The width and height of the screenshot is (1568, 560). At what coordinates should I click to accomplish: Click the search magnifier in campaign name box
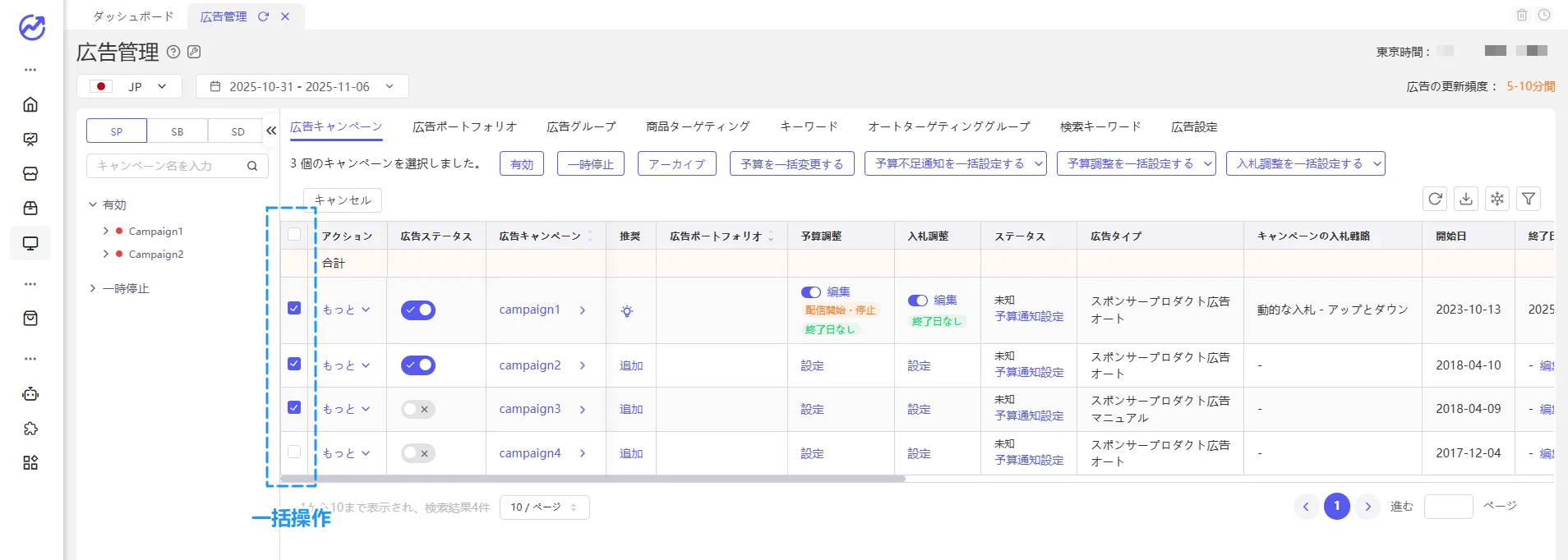[x=252, y=166]
